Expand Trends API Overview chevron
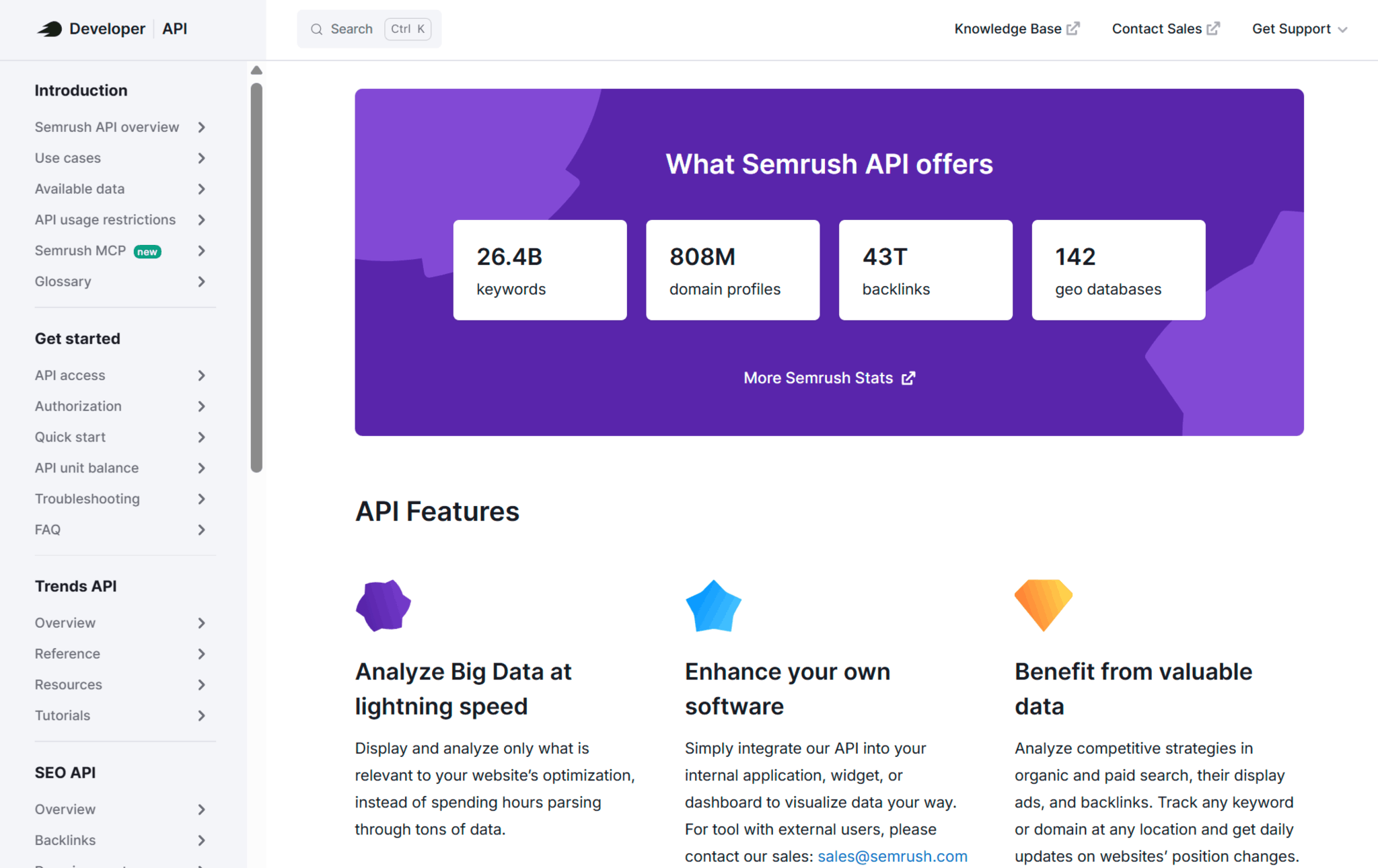 click(201, 623)
